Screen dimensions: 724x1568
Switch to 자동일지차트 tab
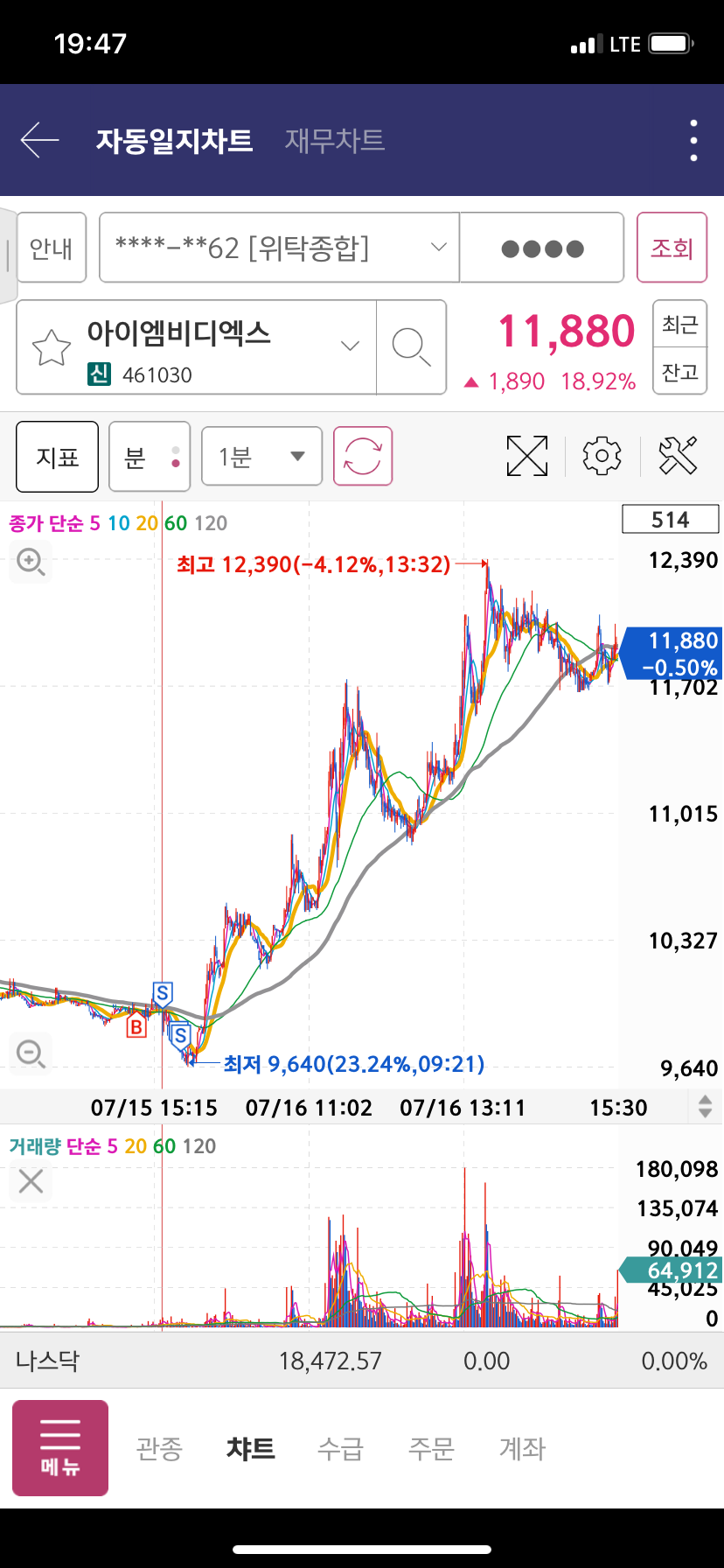tap(174, 140)
